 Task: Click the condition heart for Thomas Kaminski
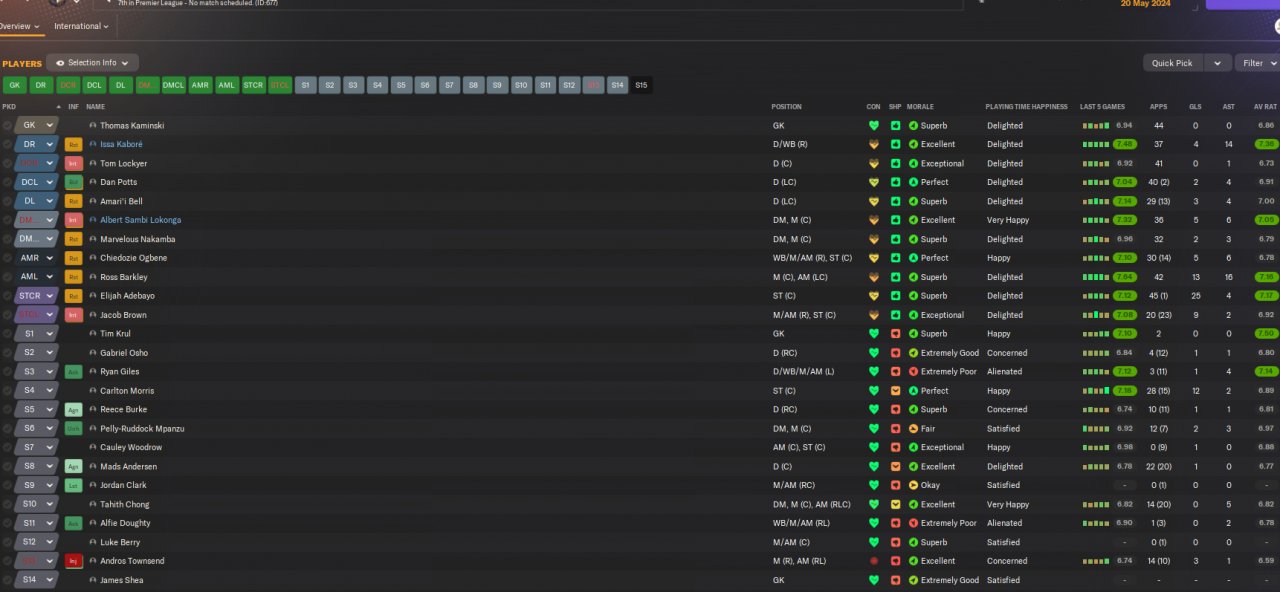[873, 126]
